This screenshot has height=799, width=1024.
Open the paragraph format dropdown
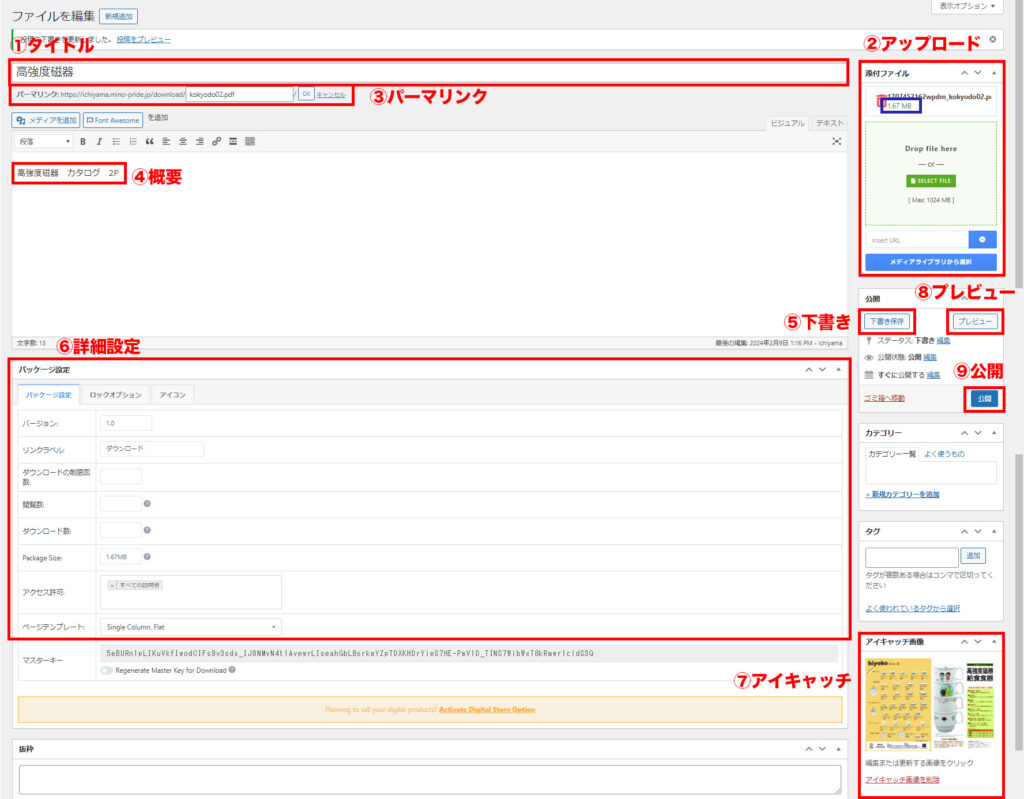(x=44, y=142)
